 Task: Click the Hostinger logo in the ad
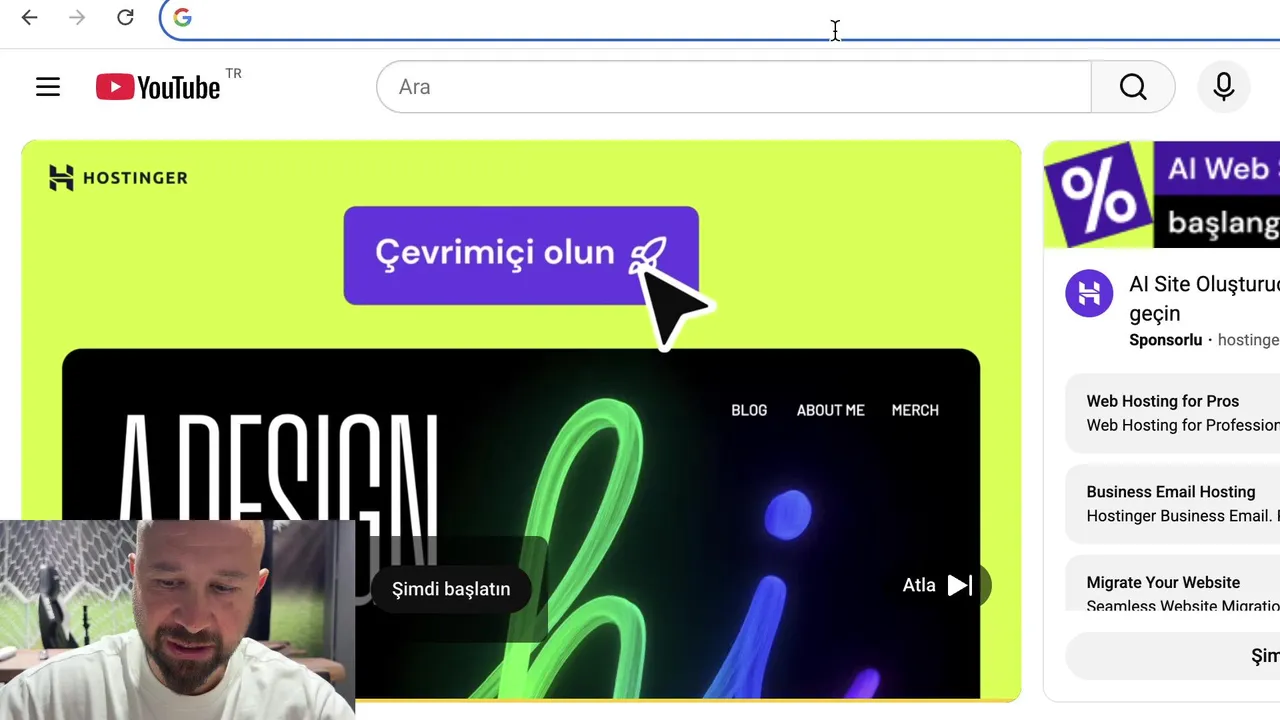coord(118,177)
